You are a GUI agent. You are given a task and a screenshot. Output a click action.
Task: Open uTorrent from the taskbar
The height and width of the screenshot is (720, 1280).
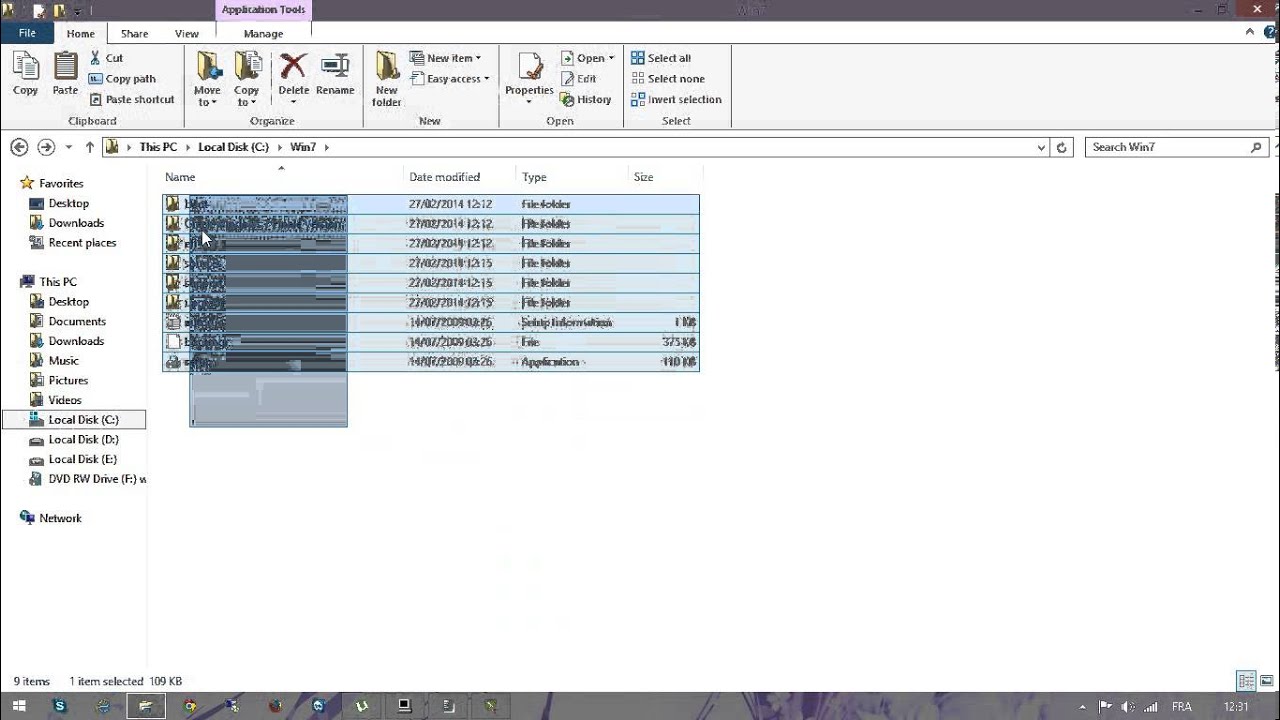click(x=362, y=706)
